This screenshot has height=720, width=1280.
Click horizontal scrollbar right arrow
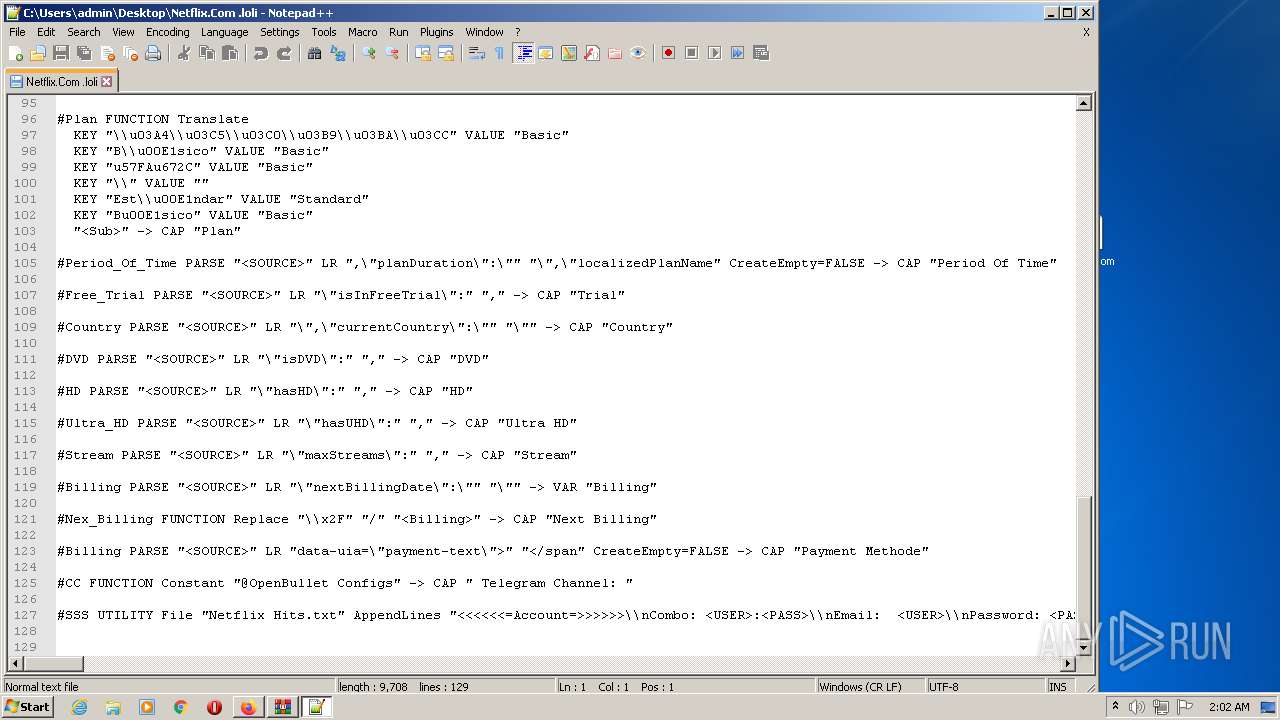point(1068,663)
